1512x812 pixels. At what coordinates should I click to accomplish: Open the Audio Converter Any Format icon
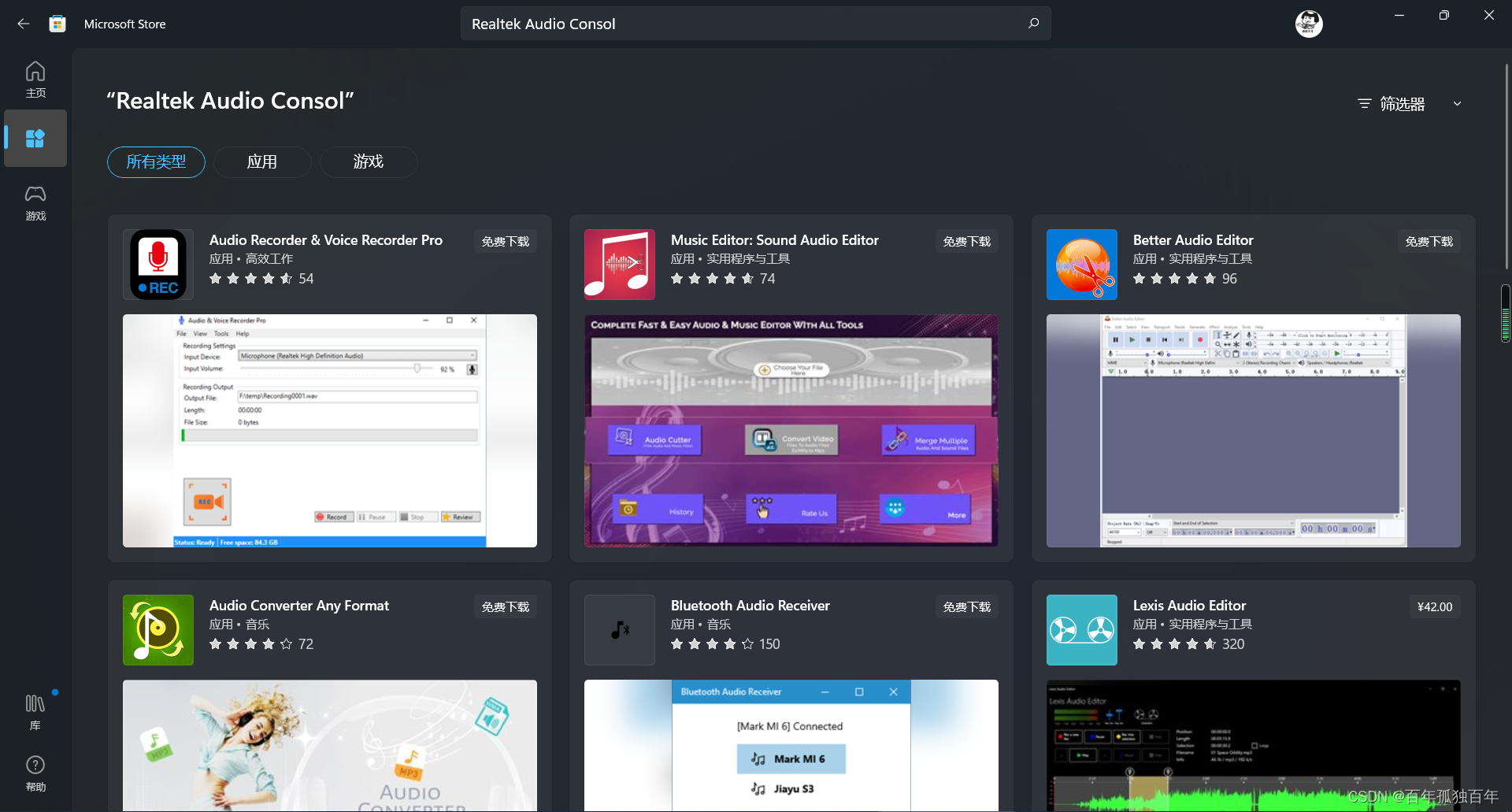click(x=158, y=630)
